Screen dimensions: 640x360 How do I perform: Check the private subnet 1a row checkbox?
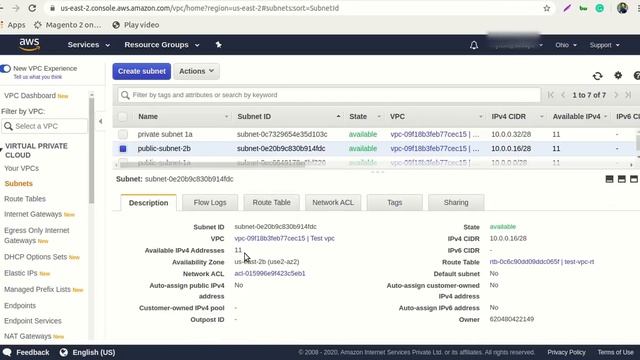point(123,134)
